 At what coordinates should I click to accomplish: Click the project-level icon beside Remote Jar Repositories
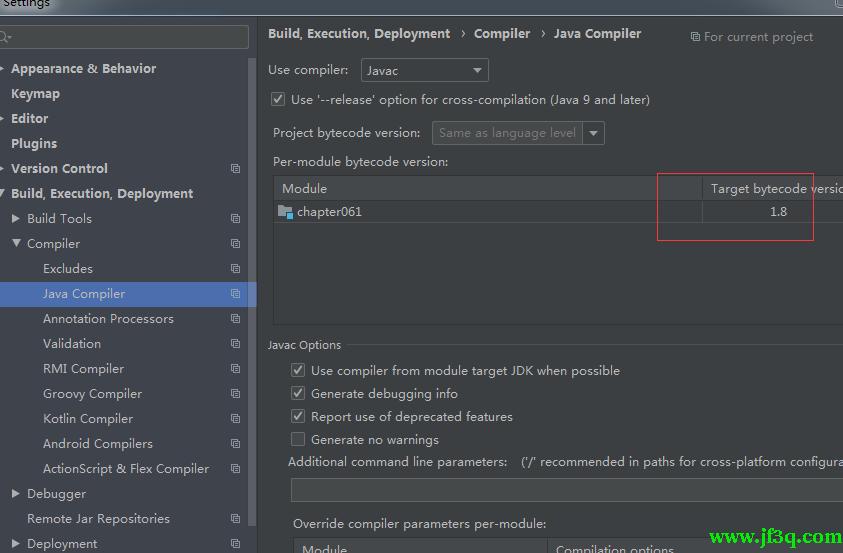[235, 519]
